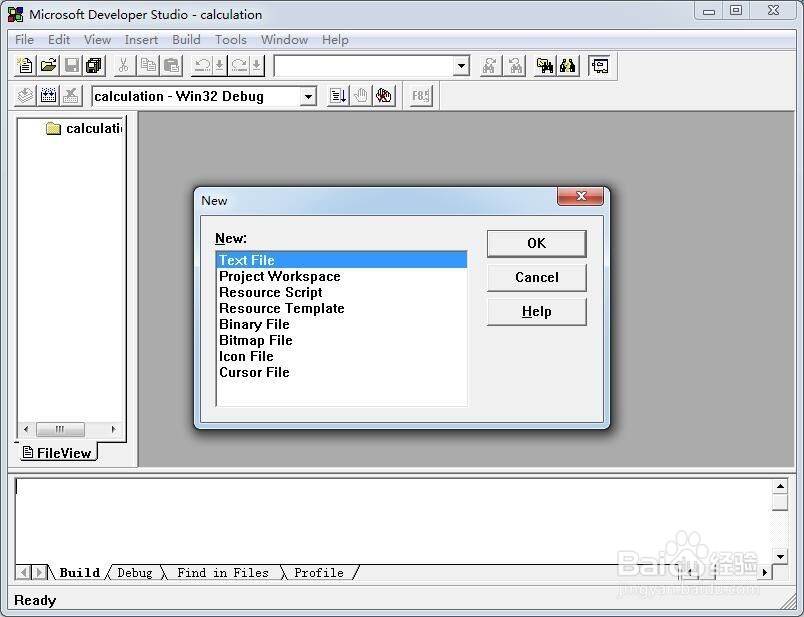
Task: Click the Go debug icon
Action: tap(338, 96)
